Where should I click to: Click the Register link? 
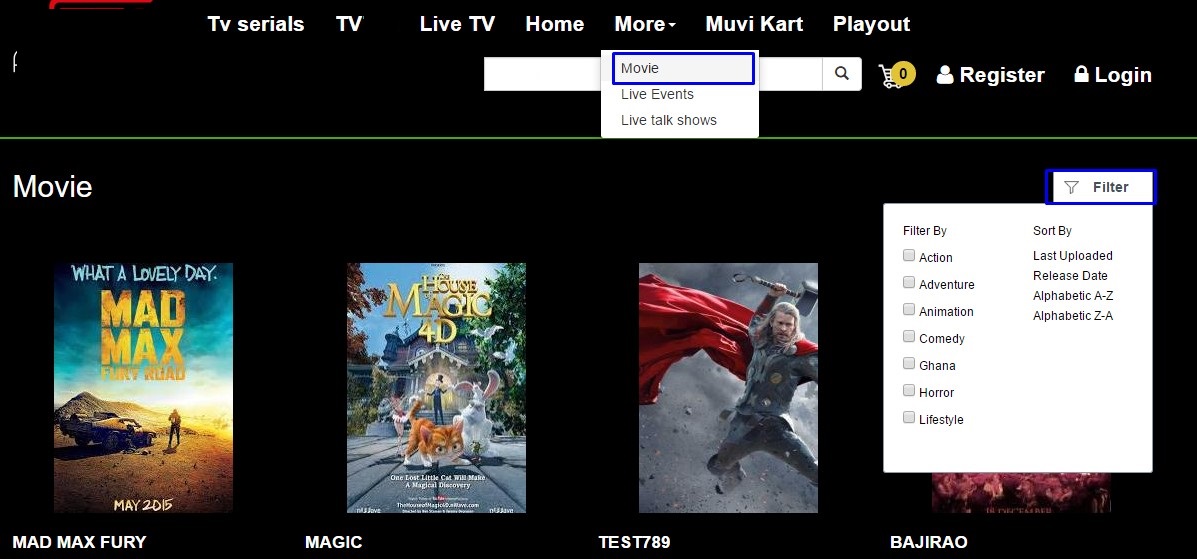991,75
